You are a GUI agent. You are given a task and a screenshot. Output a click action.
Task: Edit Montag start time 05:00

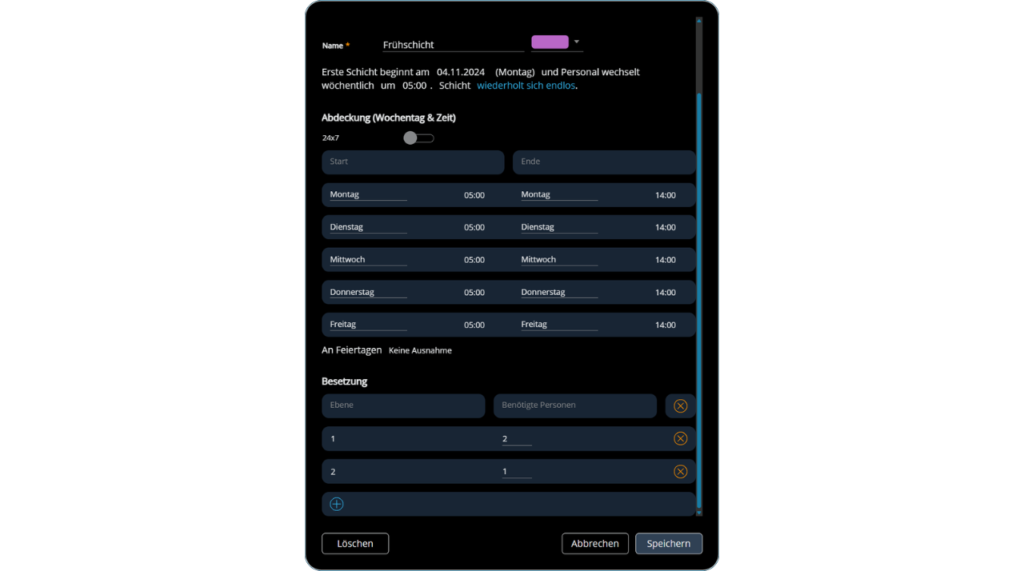coord(474,195)
